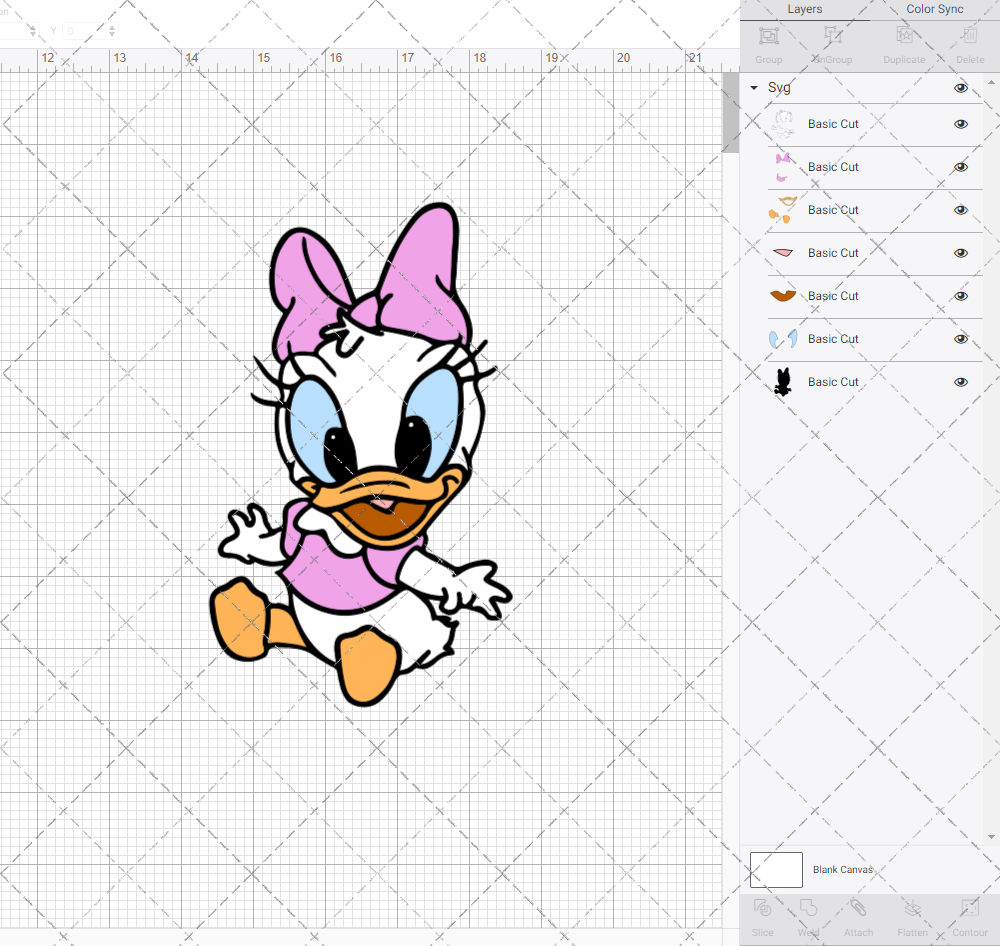This screenshot has width=1000, height=946.
Task: Click the Attach tool icon
Action: tap(858, 909)
